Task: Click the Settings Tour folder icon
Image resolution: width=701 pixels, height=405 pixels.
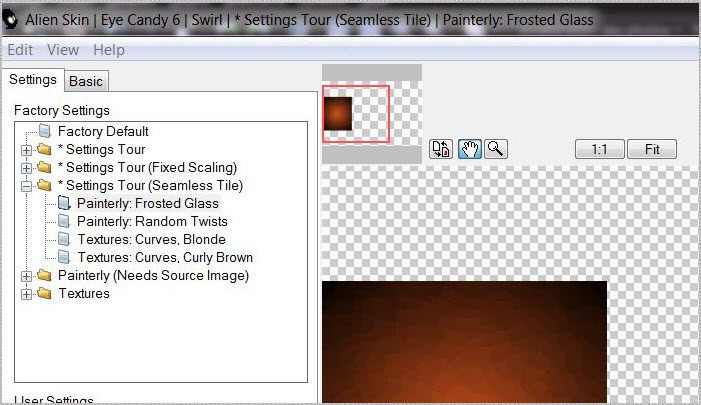Action: click(44, 149)
